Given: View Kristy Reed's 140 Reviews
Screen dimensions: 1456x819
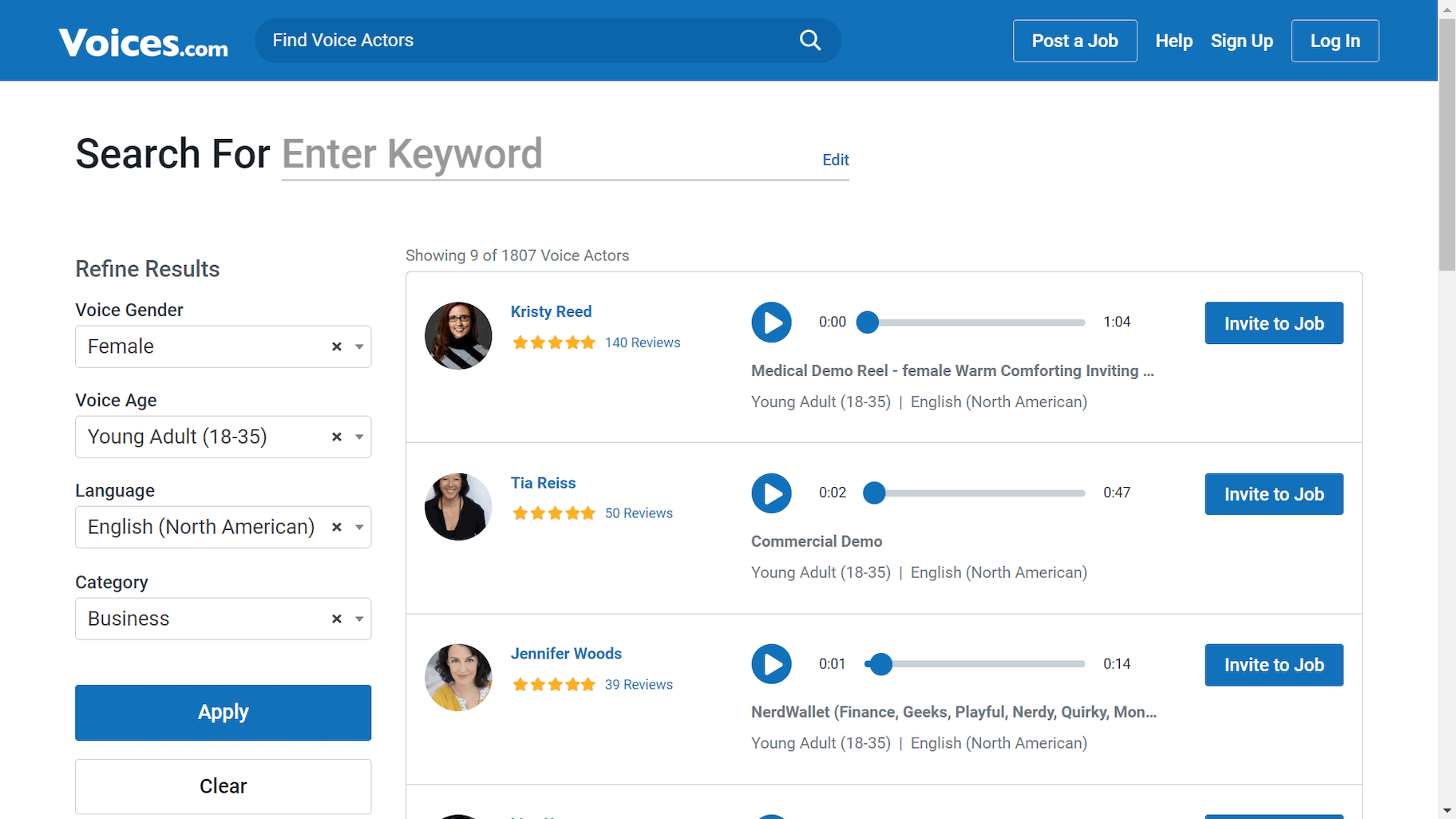Looking at the screenshot, I should (642, 342).
